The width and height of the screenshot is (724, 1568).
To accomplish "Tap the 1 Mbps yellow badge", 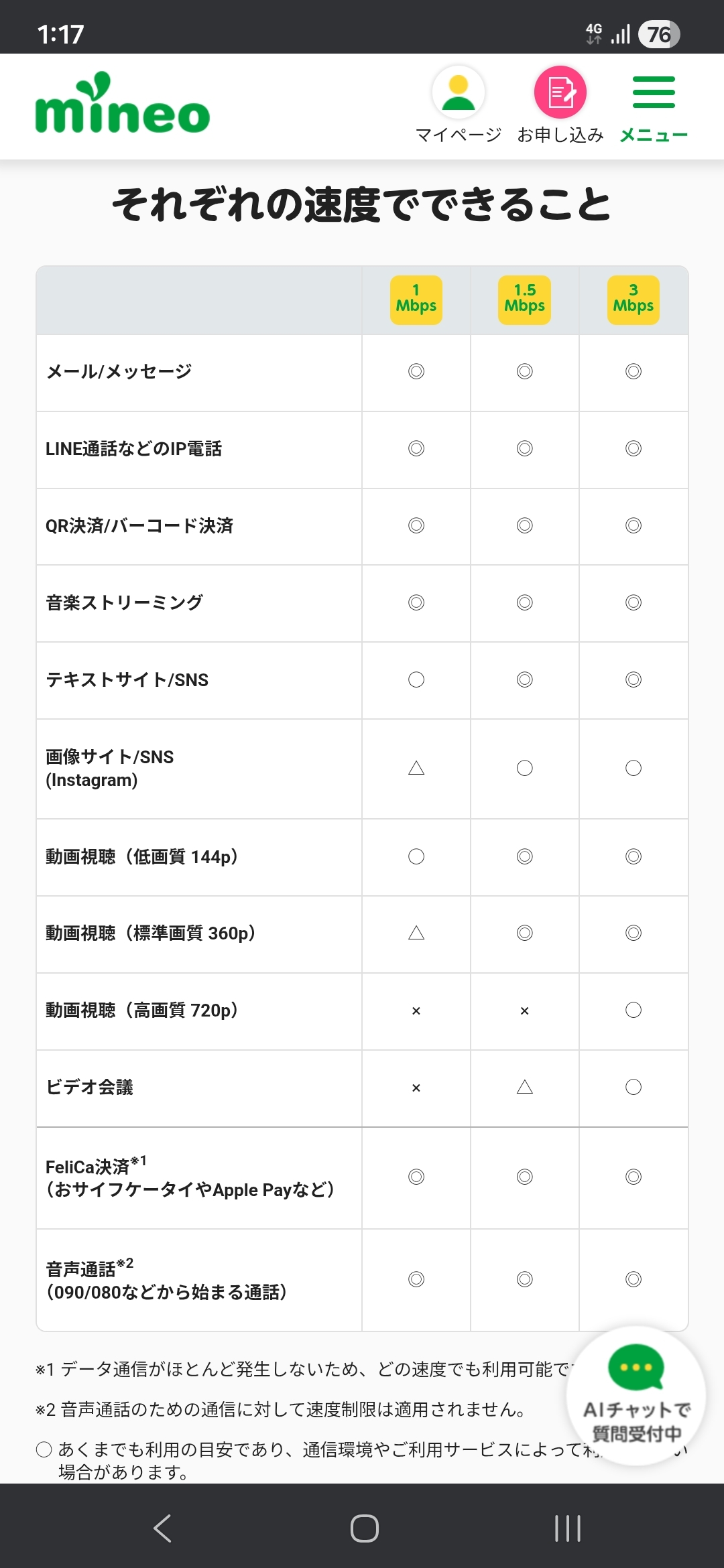I will point(416,300).
